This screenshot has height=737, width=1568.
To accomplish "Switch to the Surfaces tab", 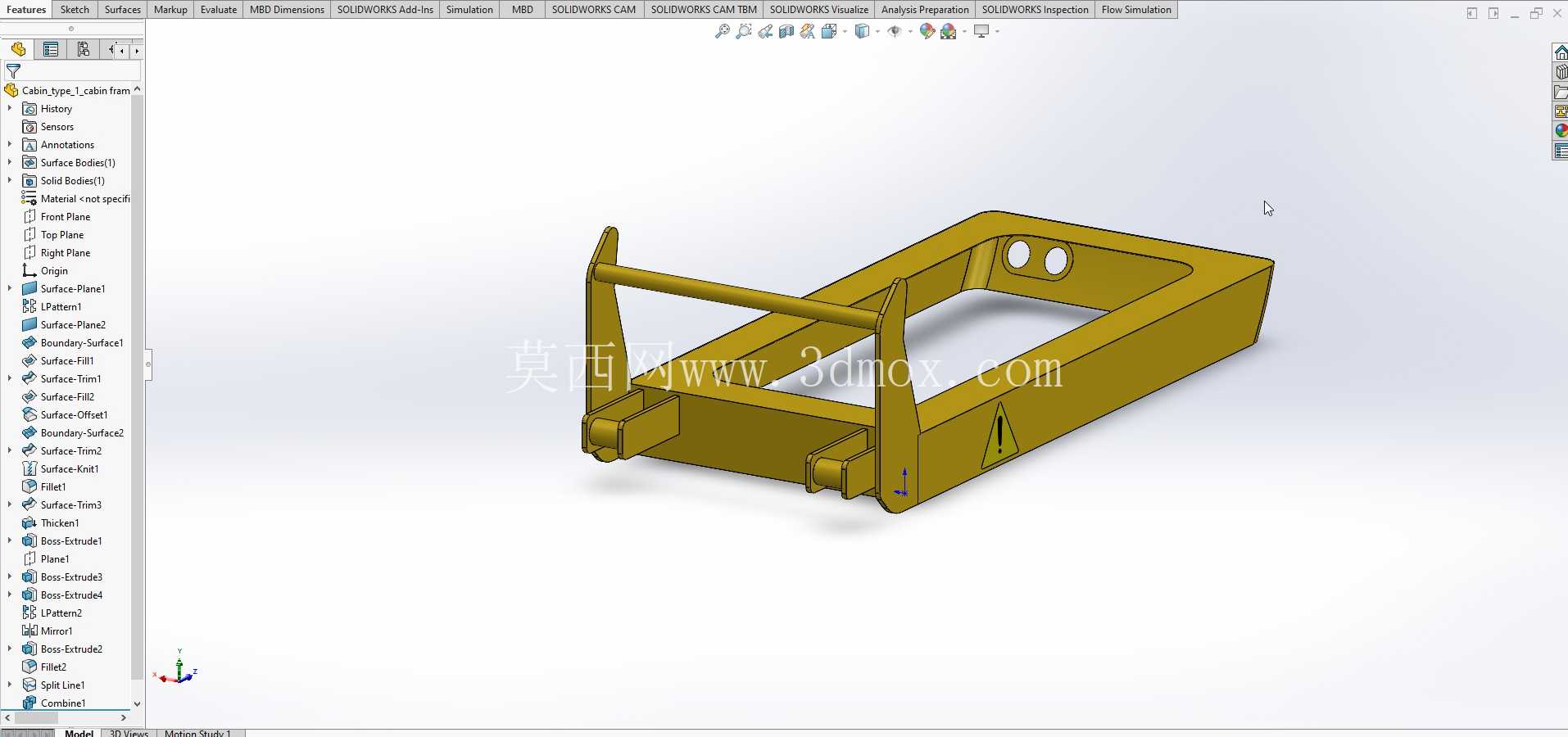I will click(x=123, y=10).
